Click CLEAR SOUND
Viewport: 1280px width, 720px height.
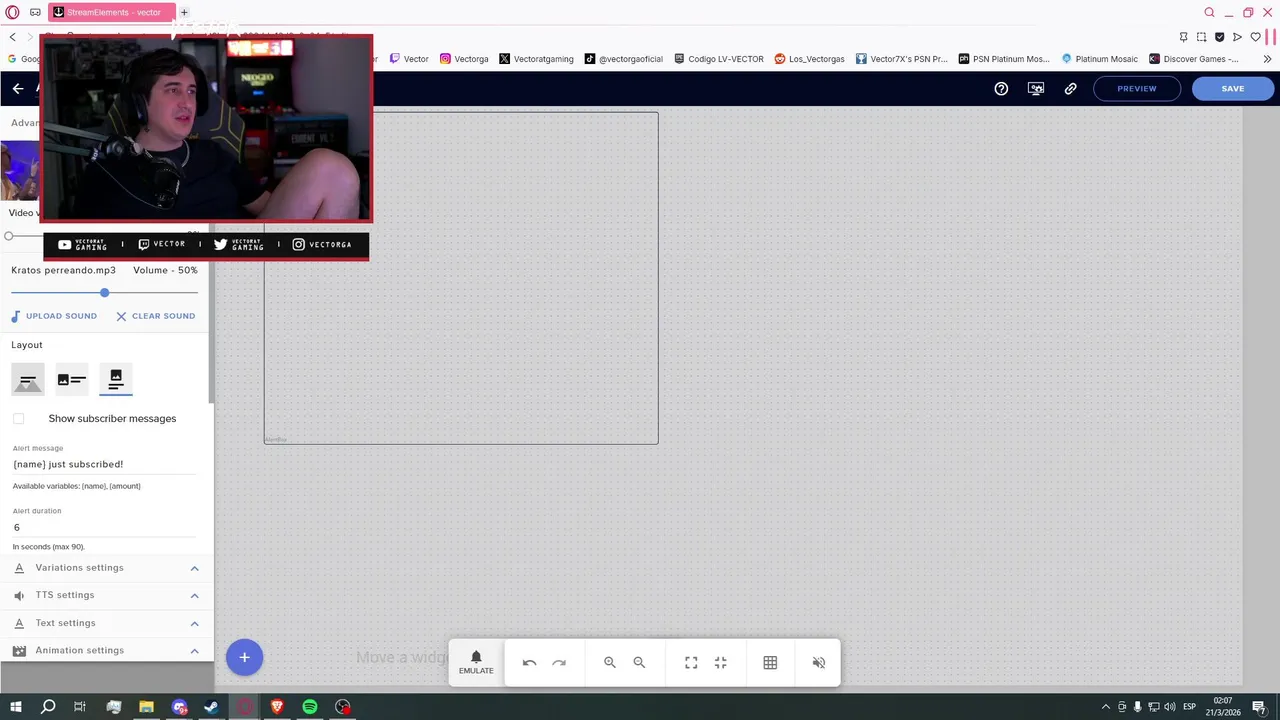click(x=155, y=316)
